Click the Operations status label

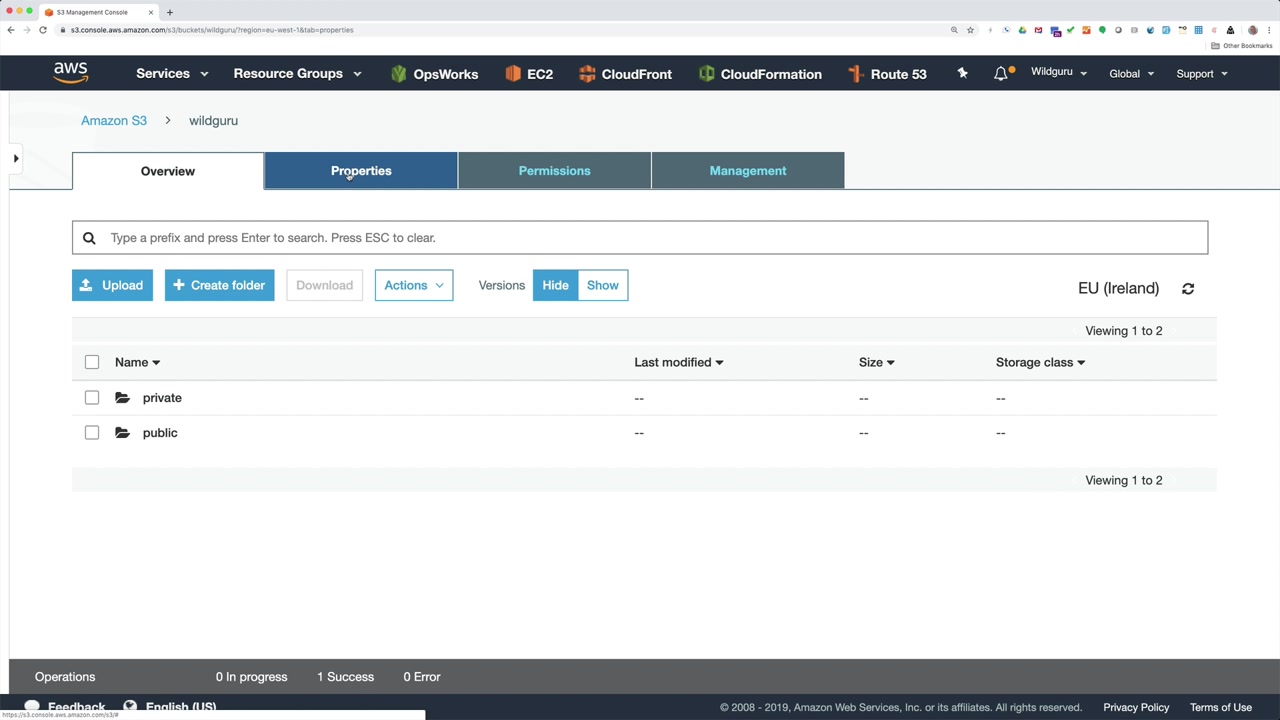click(x=65, y=677)
